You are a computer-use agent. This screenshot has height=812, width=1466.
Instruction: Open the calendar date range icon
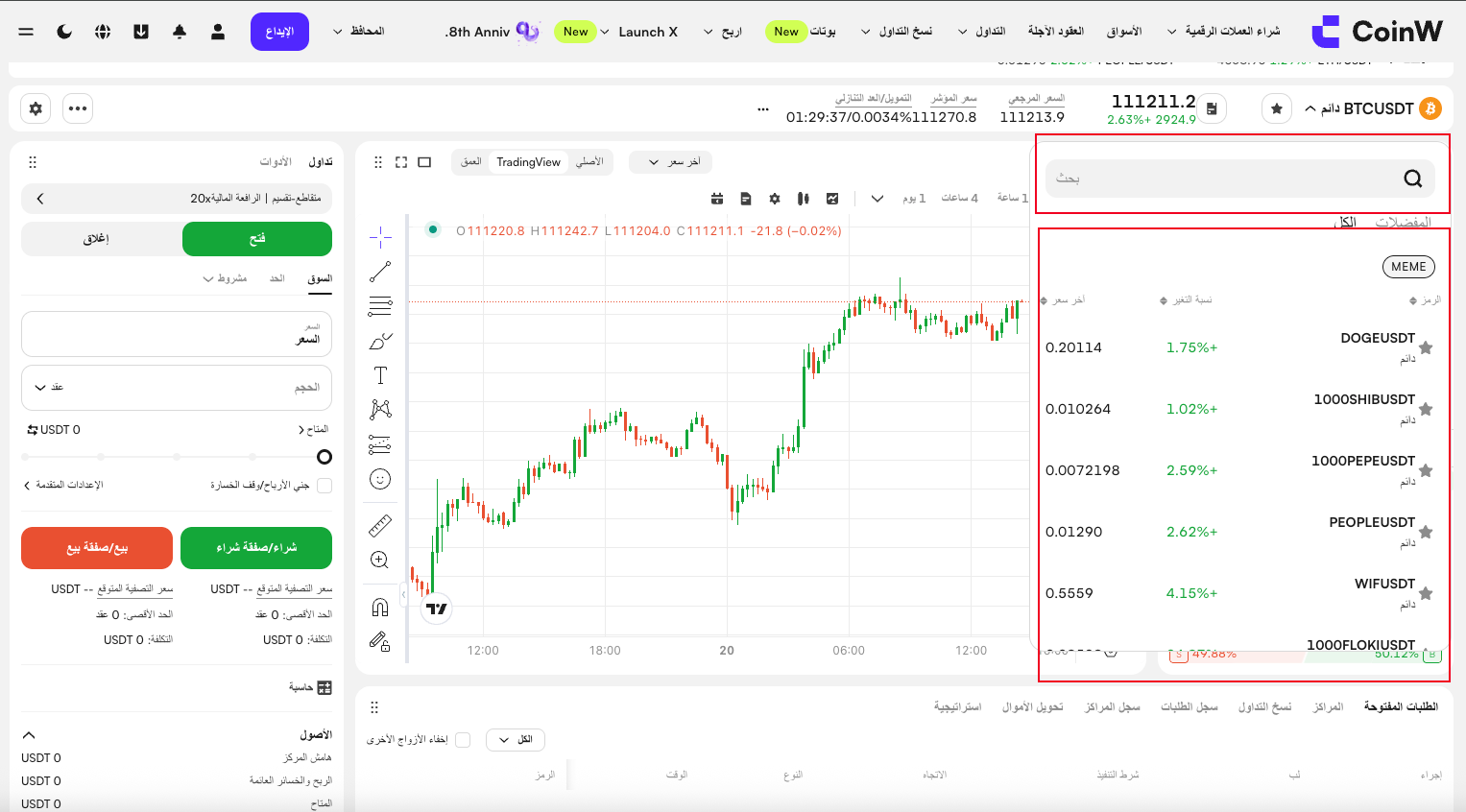point(717,199)
